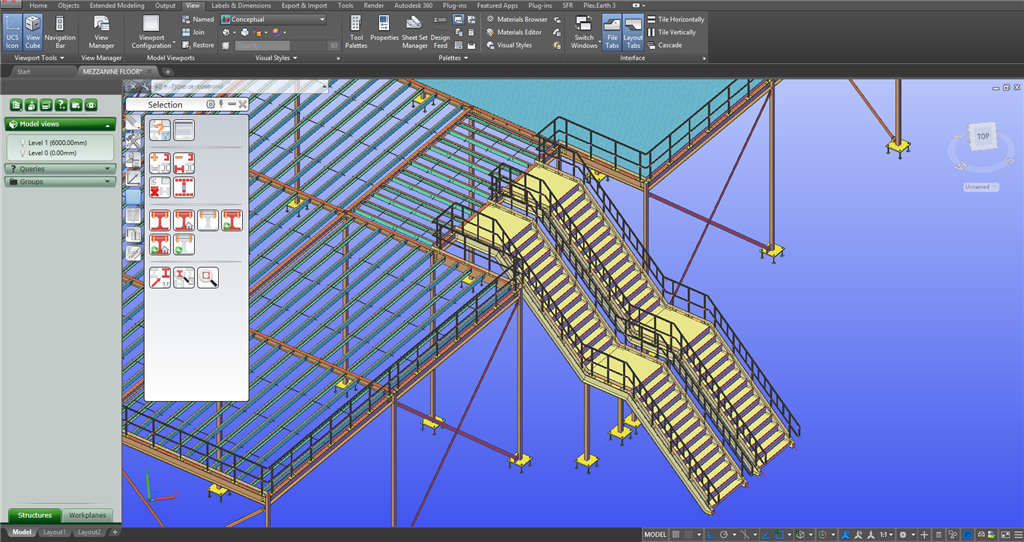Toggle the File Tabs button
The width and height of the screenshot is (1024, 542).
[x=611, y=30]
